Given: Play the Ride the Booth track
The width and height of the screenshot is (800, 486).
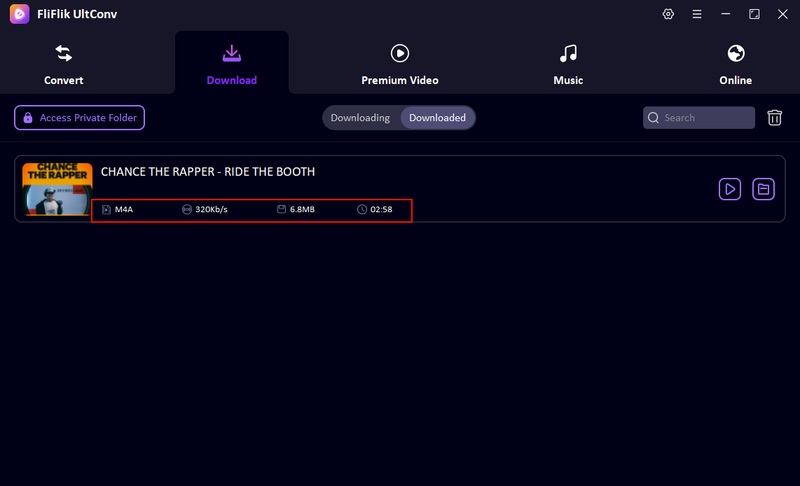Looking at the screenshot, I should pyautogui.click(x=730, y=189).
